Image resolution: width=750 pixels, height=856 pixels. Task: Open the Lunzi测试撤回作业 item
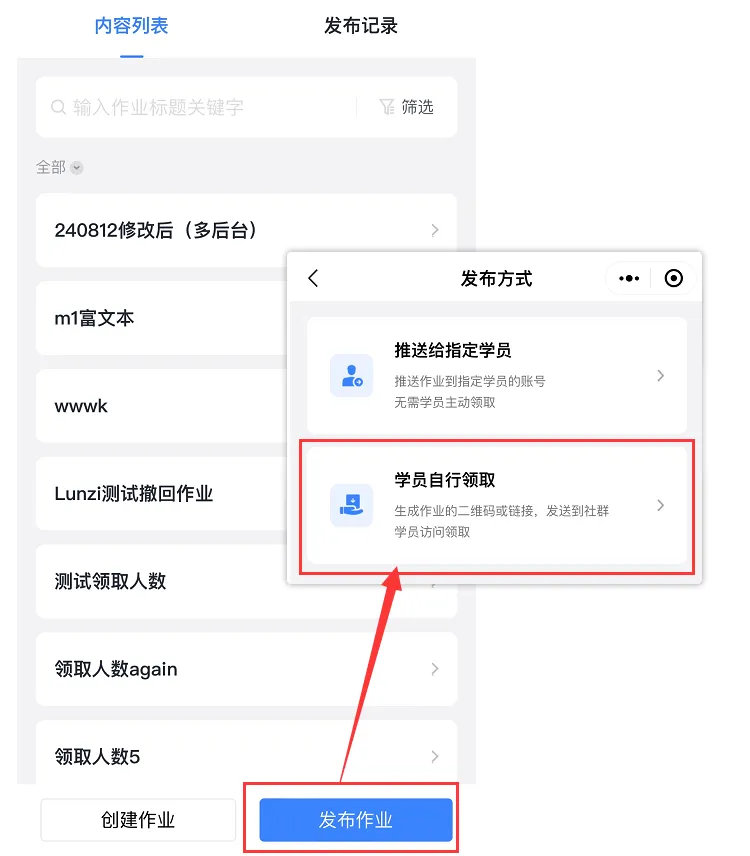click(x=162, y=494)
